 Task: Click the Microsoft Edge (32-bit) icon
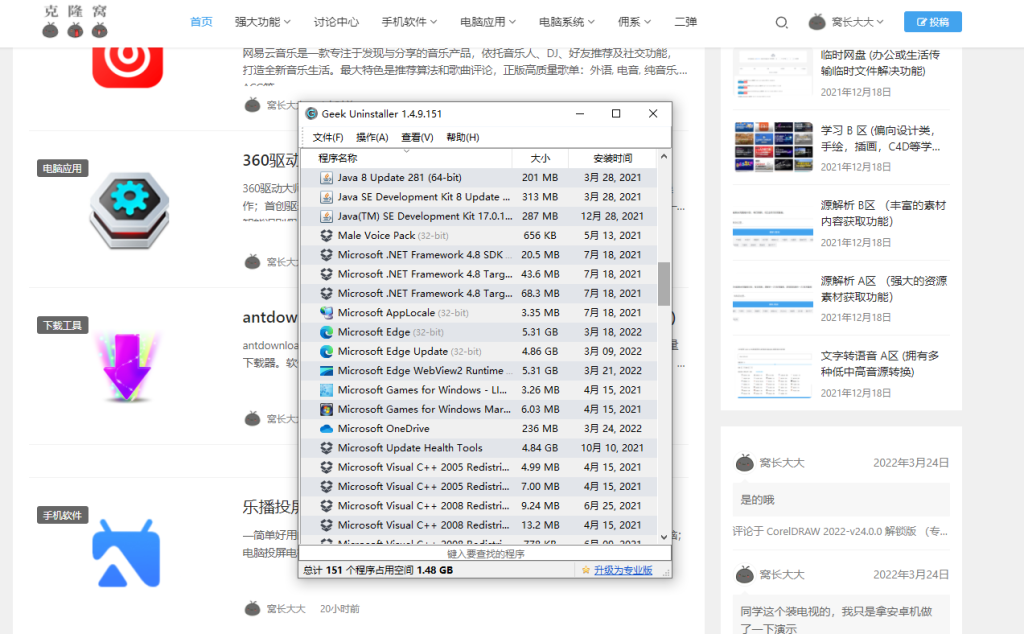coord(326,332)
